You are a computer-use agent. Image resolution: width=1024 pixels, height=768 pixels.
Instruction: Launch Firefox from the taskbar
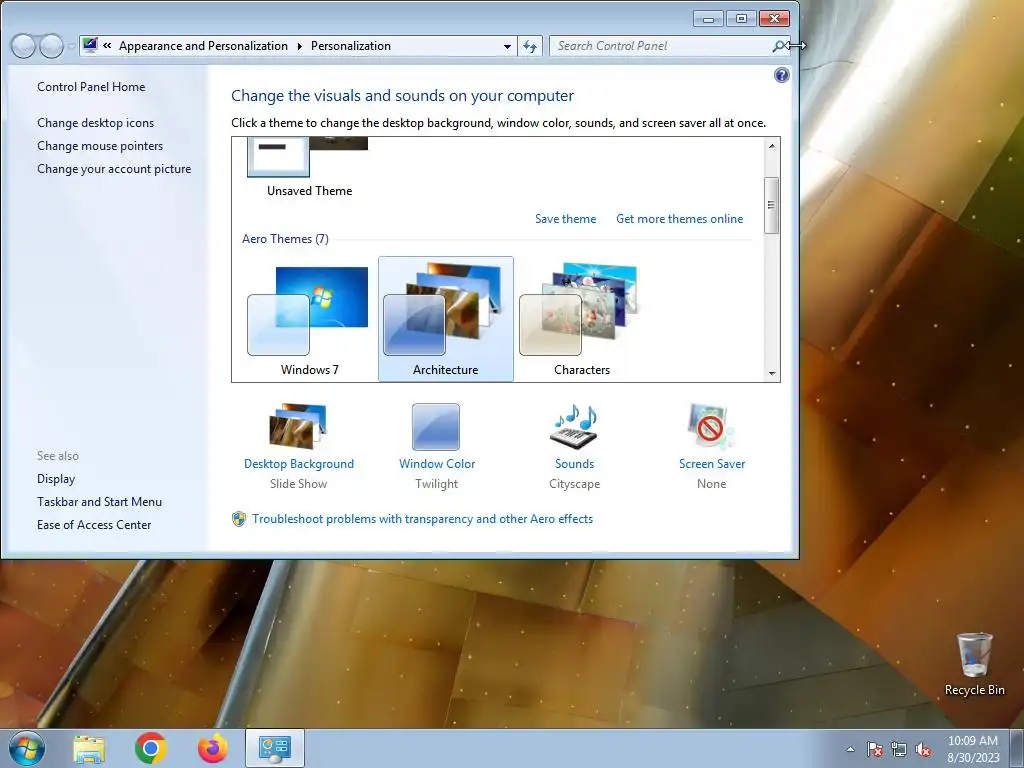tap(213, 748)
